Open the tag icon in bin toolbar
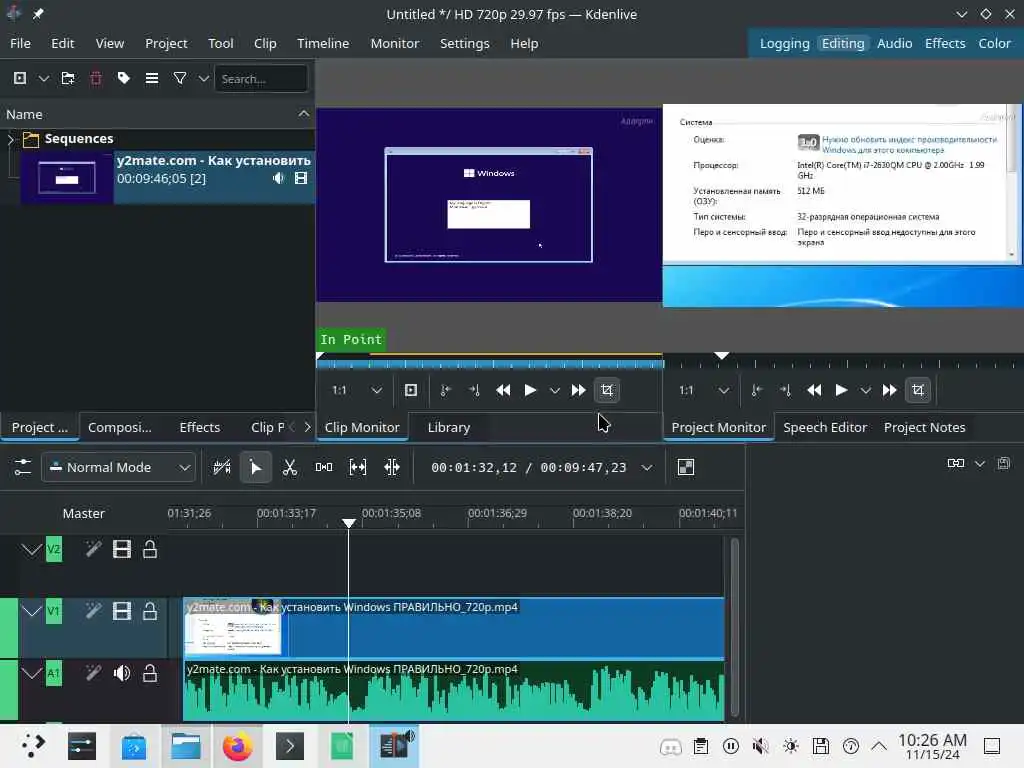Image resolution: width=1024 pixels, height=768 pixels. pyautogui.click(x=123, y=78)
